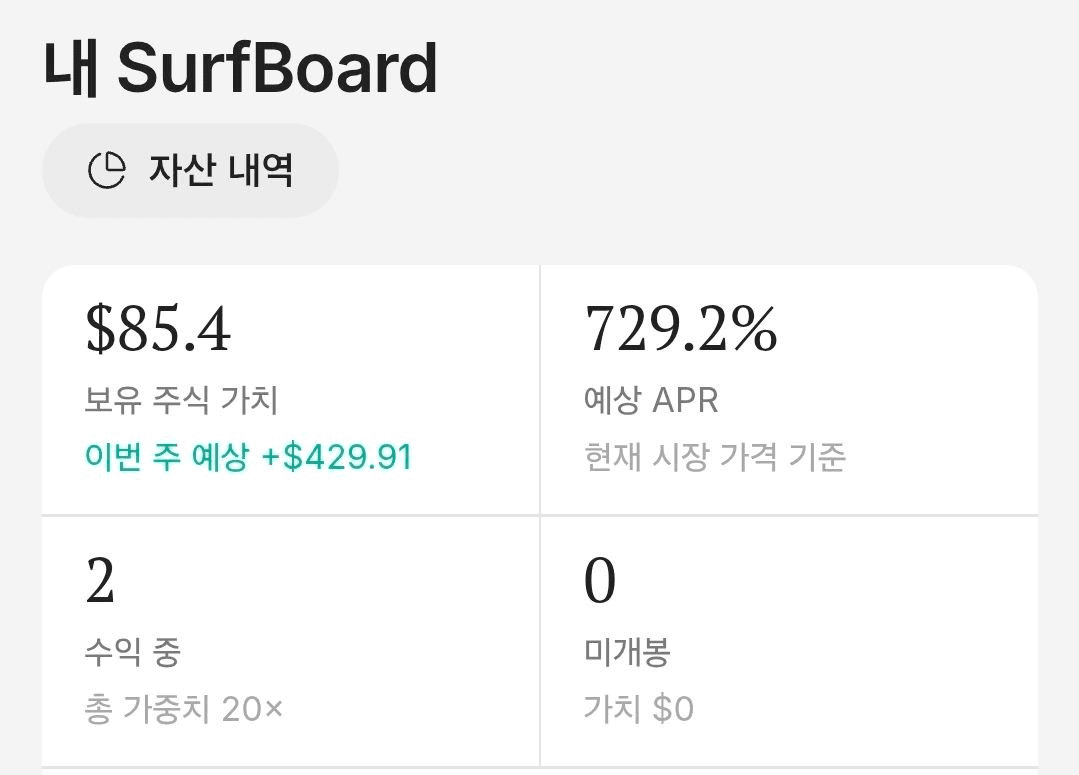Click the green 이번 주 예상 +$429.91 text
The image size is (1079, 775).
click(248, 457)
